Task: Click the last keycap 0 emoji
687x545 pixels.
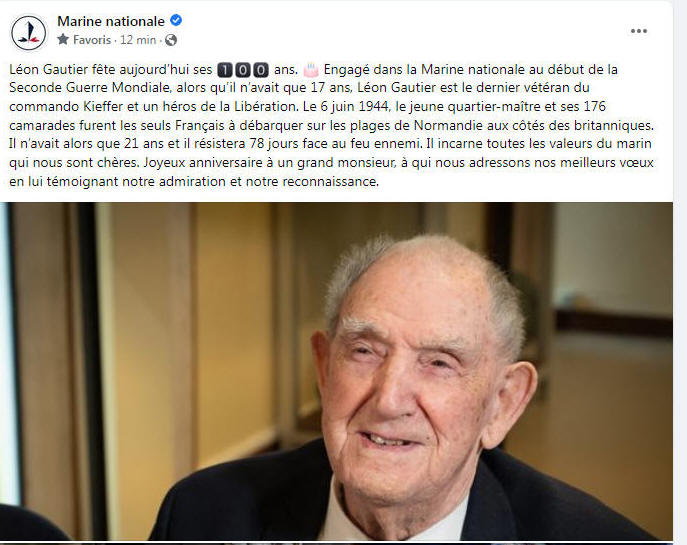Action: (262, 70)
